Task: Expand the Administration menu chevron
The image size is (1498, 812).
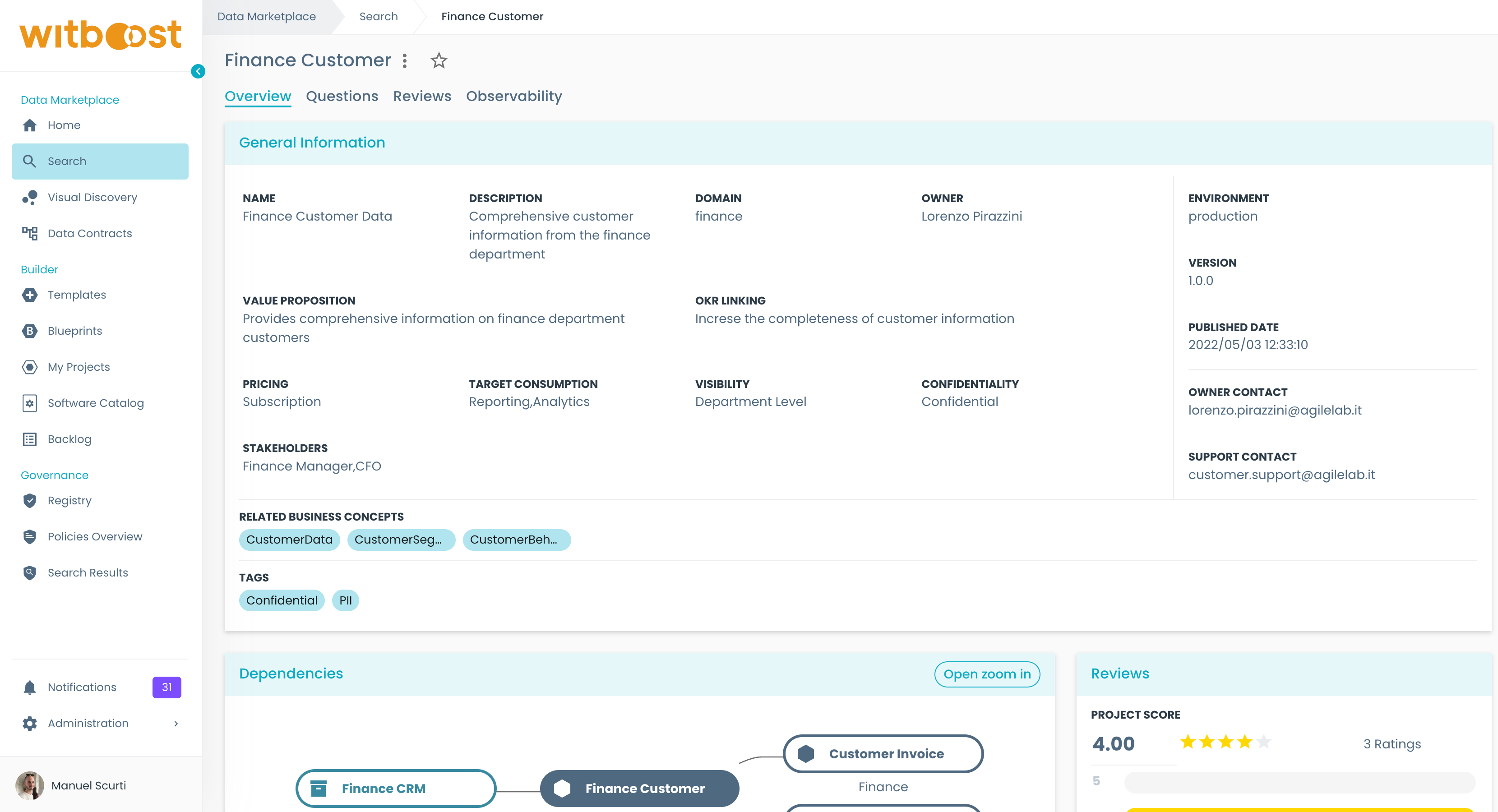Action: tap(176, 724)
